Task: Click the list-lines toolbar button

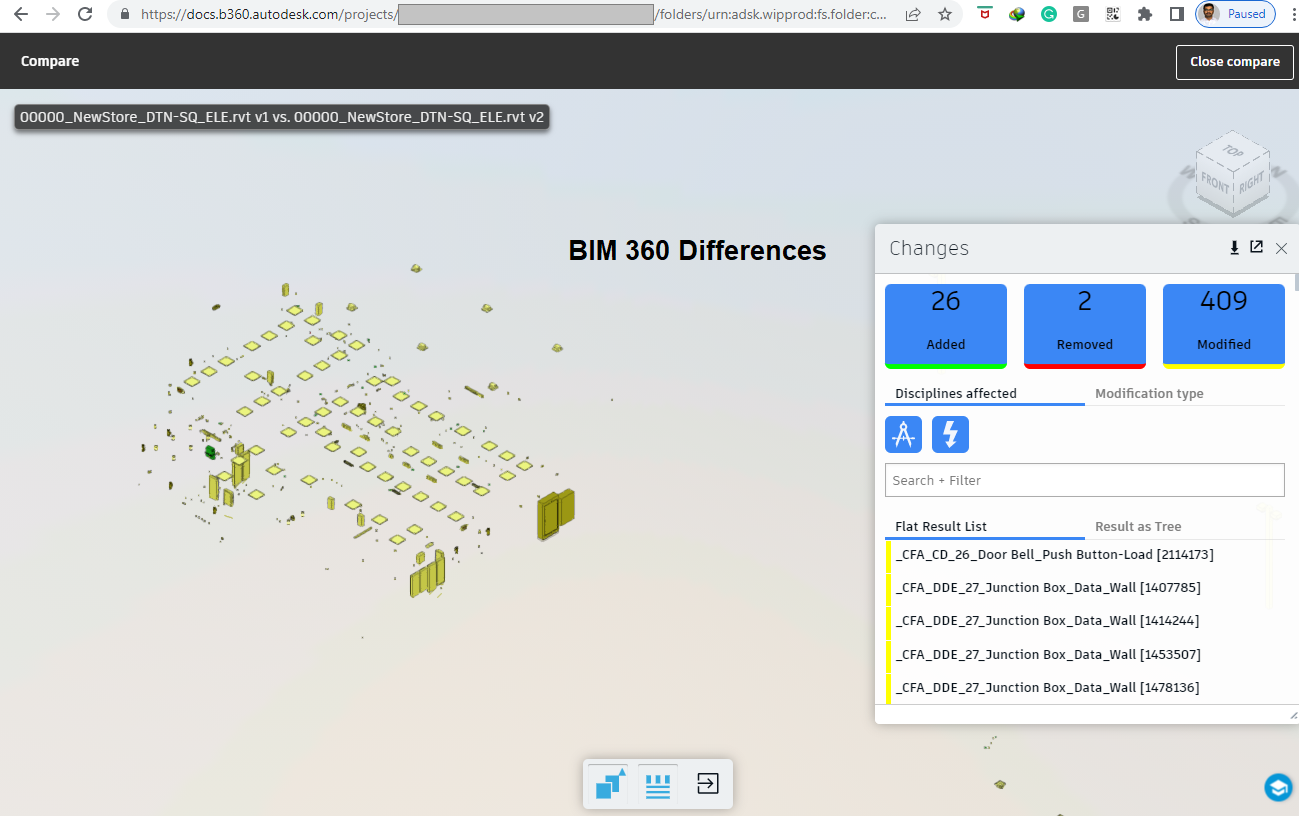Action: click(x=658, y=784)
